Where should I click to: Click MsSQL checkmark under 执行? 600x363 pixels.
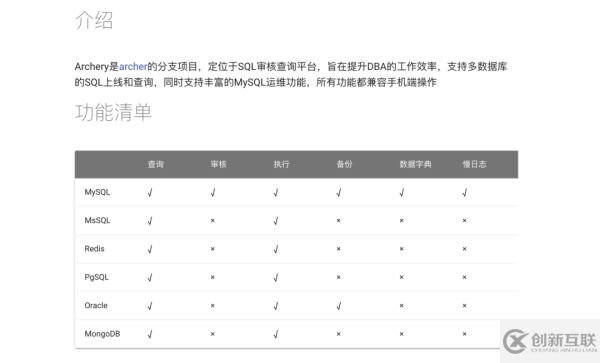[276, 221]
